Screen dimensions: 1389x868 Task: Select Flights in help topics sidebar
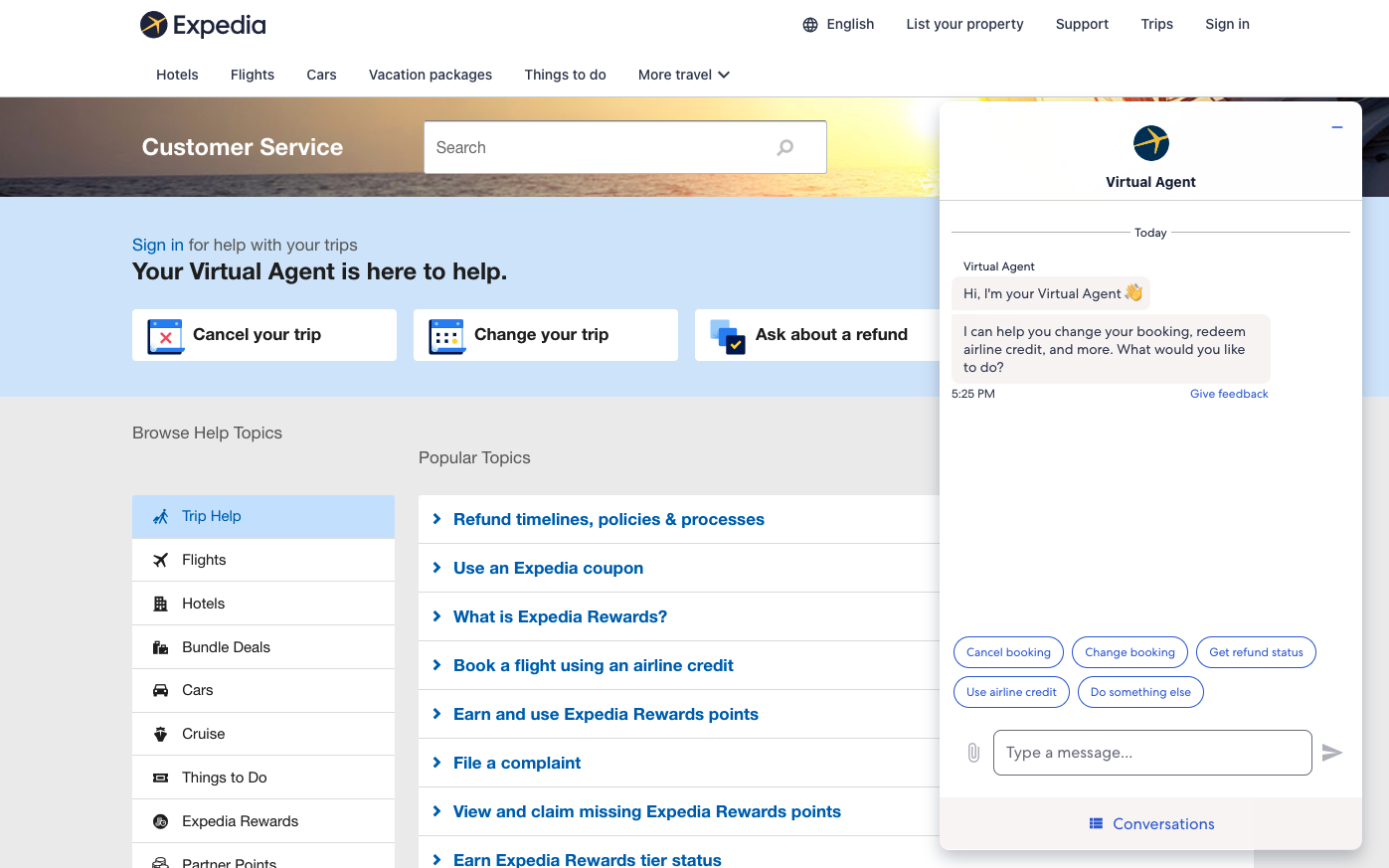[263, 560]
